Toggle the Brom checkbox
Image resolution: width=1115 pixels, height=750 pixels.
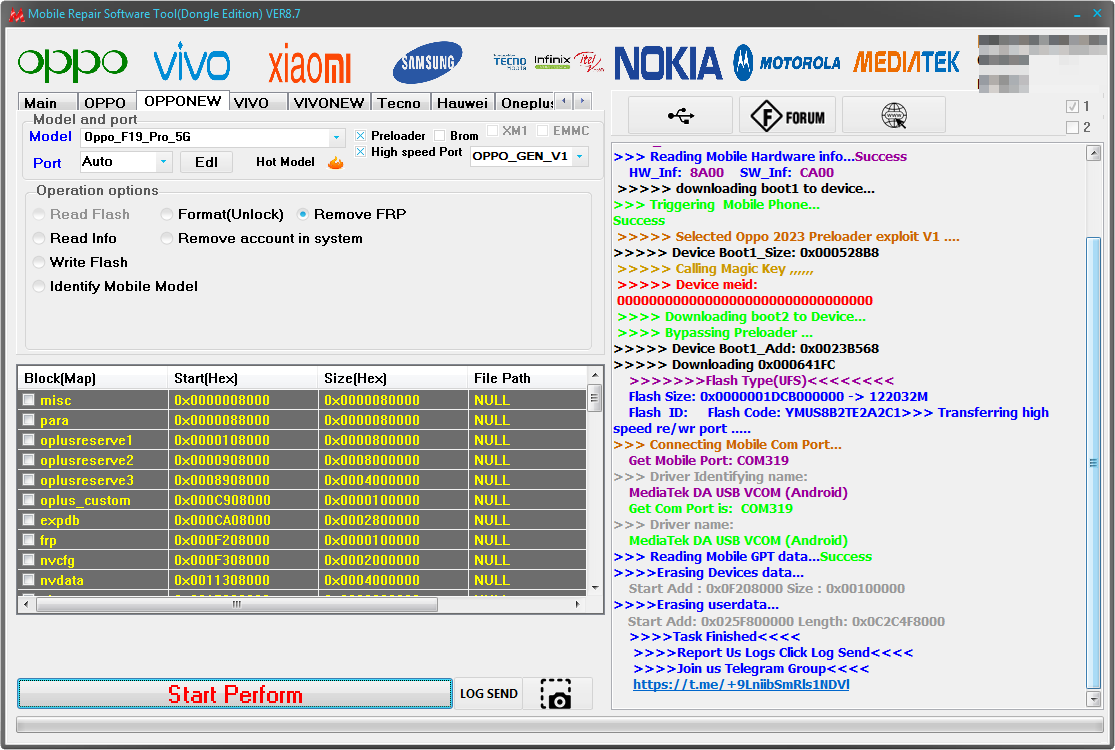pyautogui.click(x=439, y=135)
